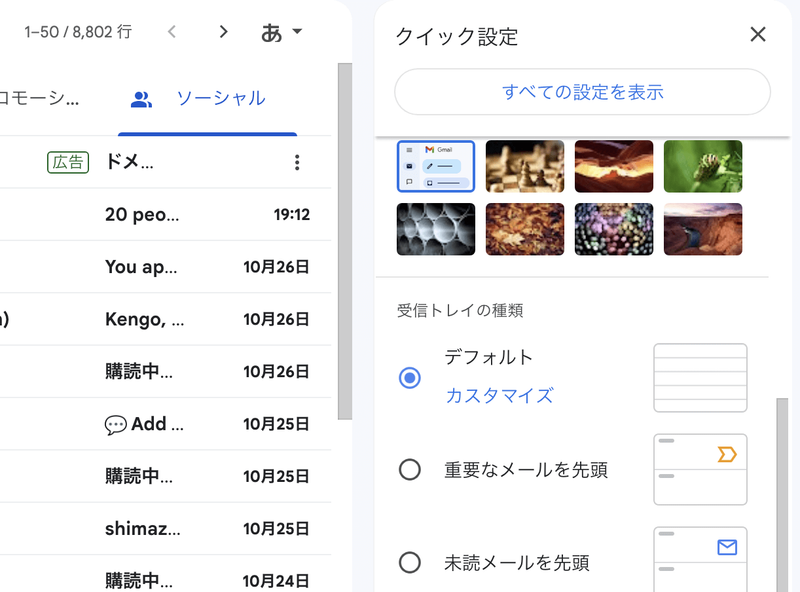Image resolution: width=800 pixels, height=592 pixels.
Task: Open the 購読中 email dated 10月25日
Action: pyautogui.click(x=166, y=476)
